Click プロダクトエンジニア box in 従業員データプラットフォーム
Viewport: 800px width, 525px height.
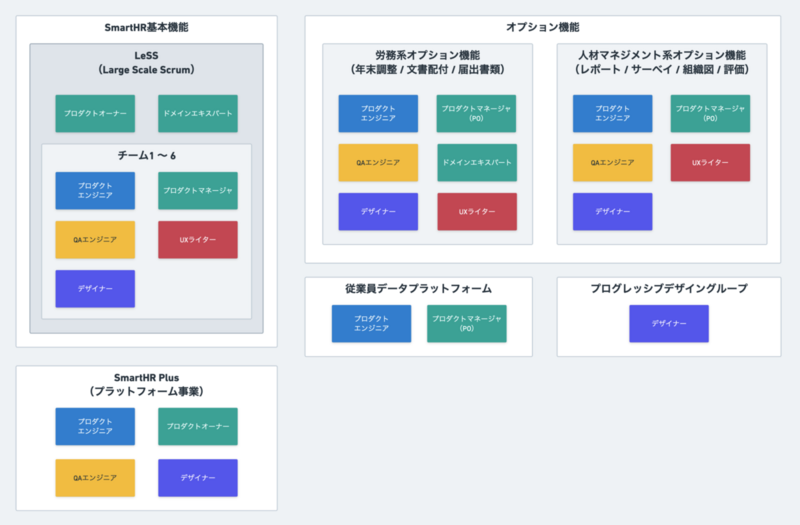(x=371, y=323)
